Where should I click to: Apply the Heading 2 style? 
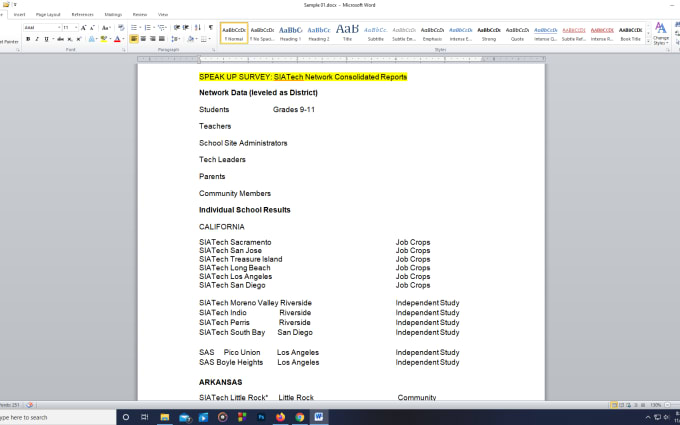pos(319,33)
